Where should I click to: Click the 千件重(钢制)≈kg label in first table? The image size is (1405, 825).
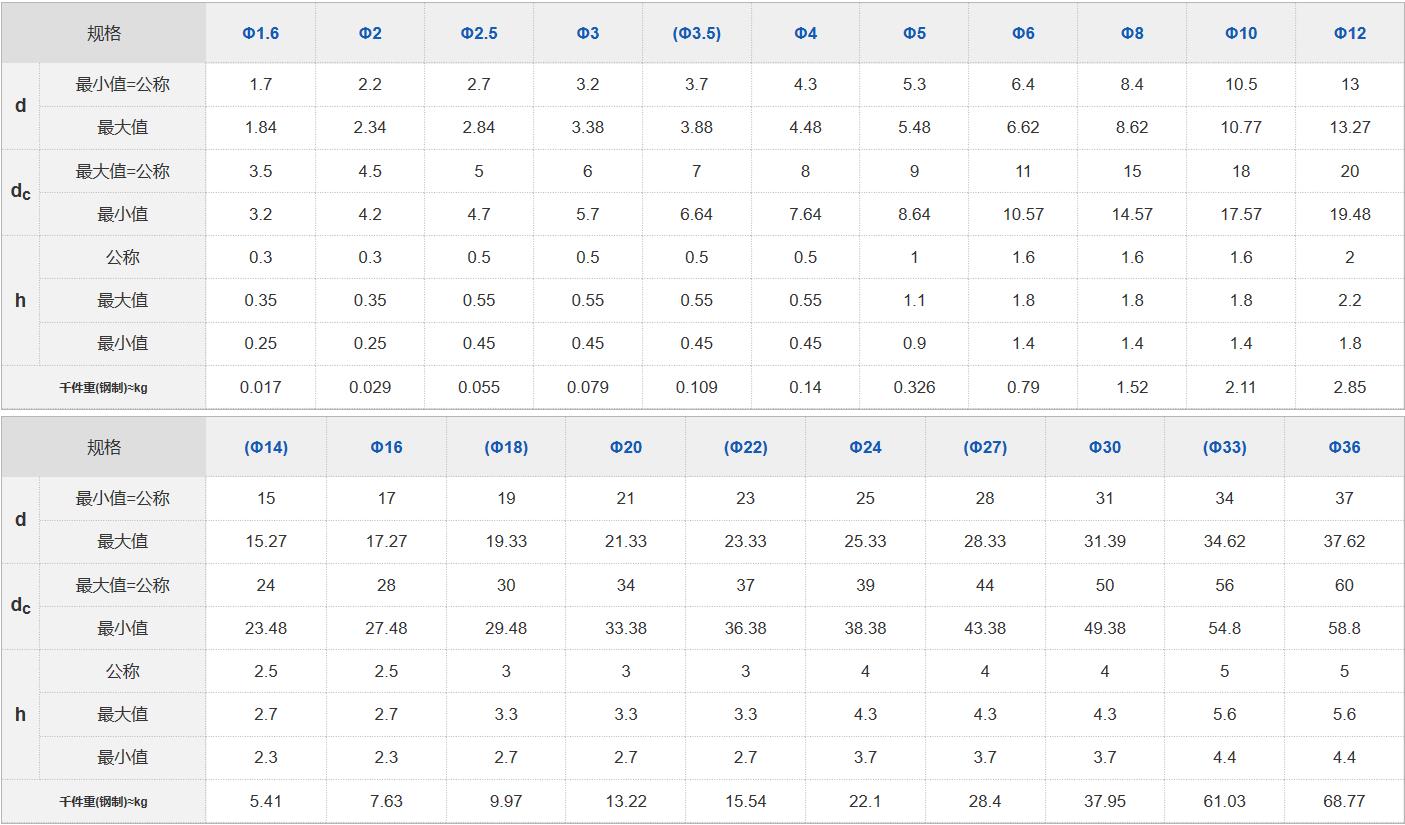(x=103, y=387)
